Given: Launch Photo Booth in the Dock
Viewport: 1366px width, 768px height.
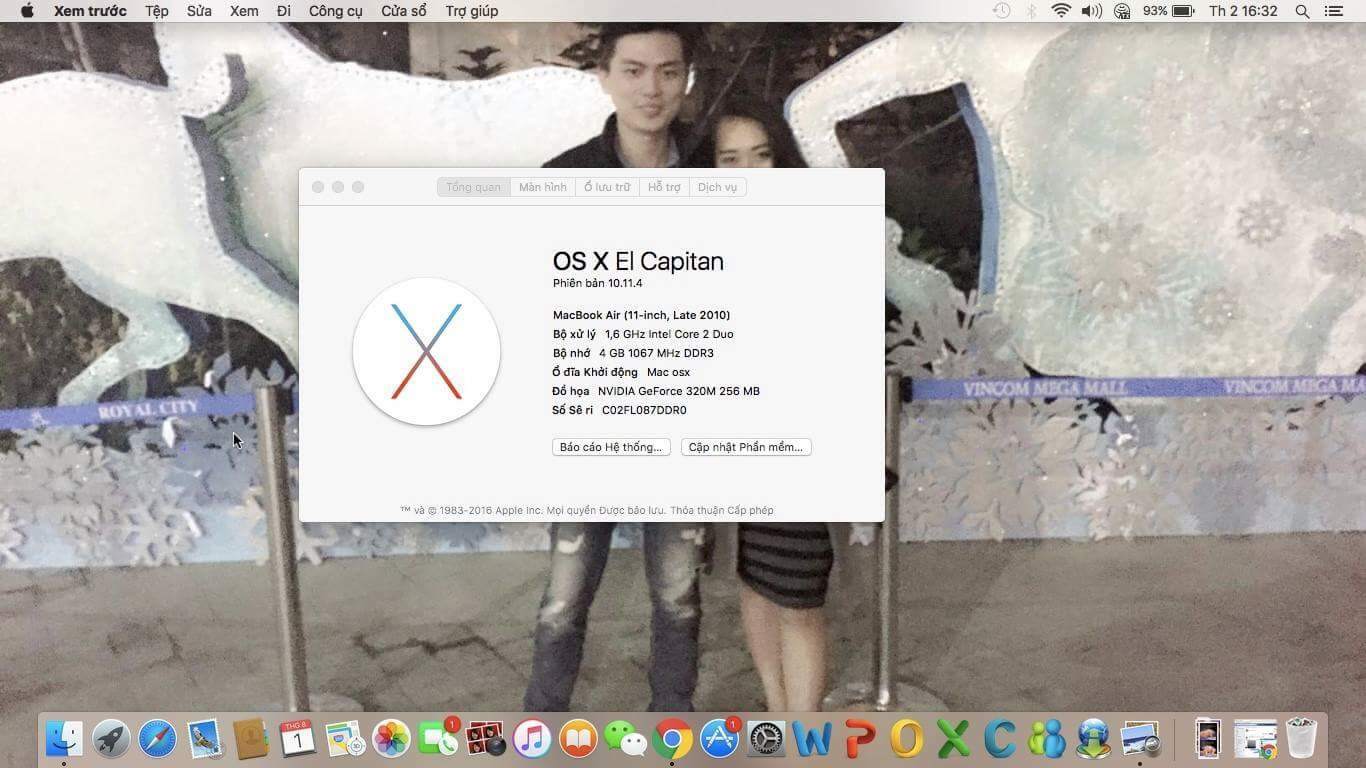Looking at the screenshot, I should (485, 739).
